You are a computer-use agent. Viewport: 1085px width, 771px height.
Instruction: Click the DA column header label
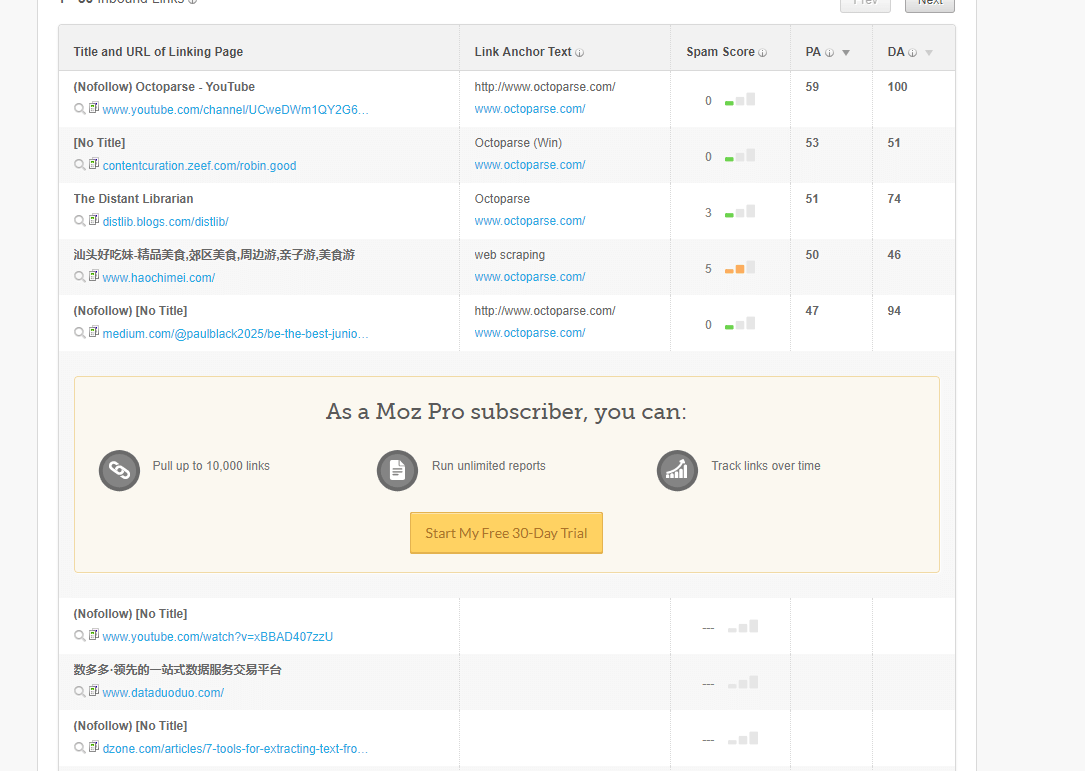pyautogui.click(x=896, y=52)
